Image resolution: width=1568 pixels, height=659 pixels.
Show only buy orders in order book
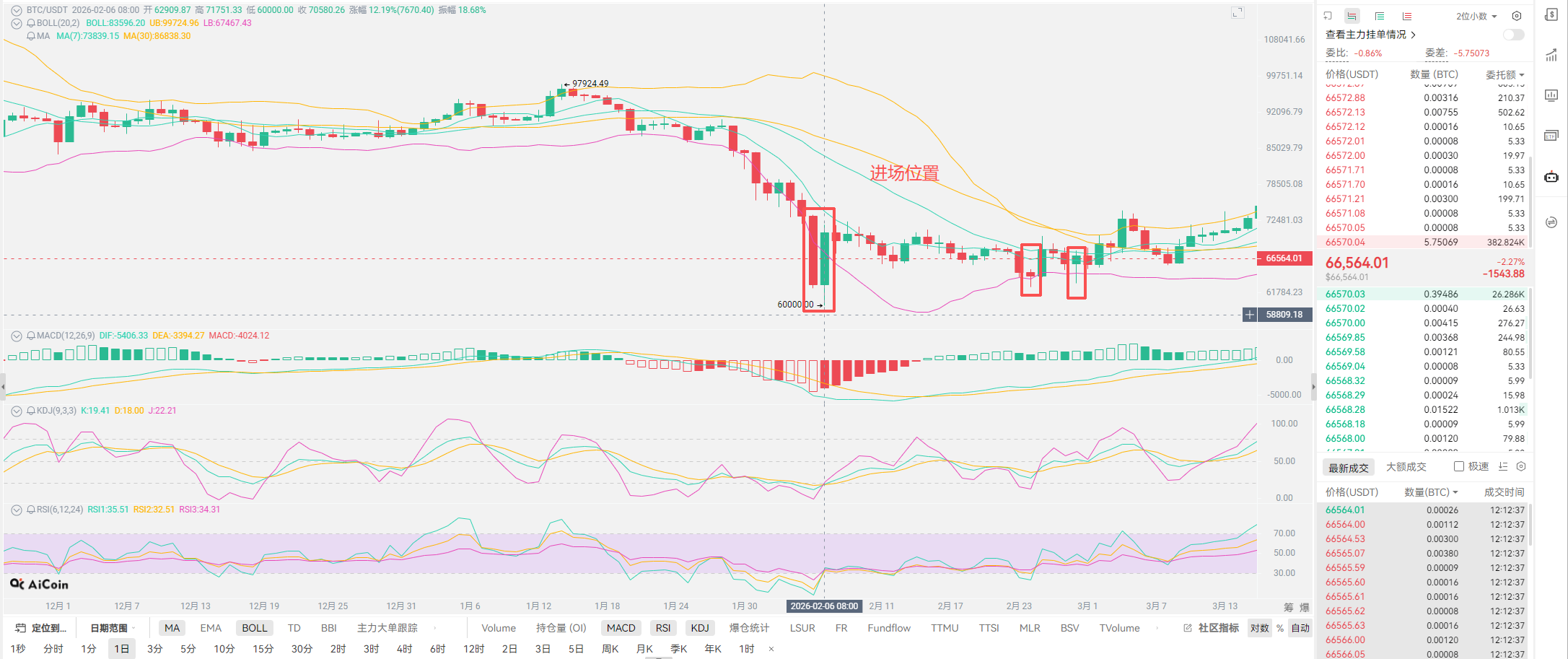1379,16
